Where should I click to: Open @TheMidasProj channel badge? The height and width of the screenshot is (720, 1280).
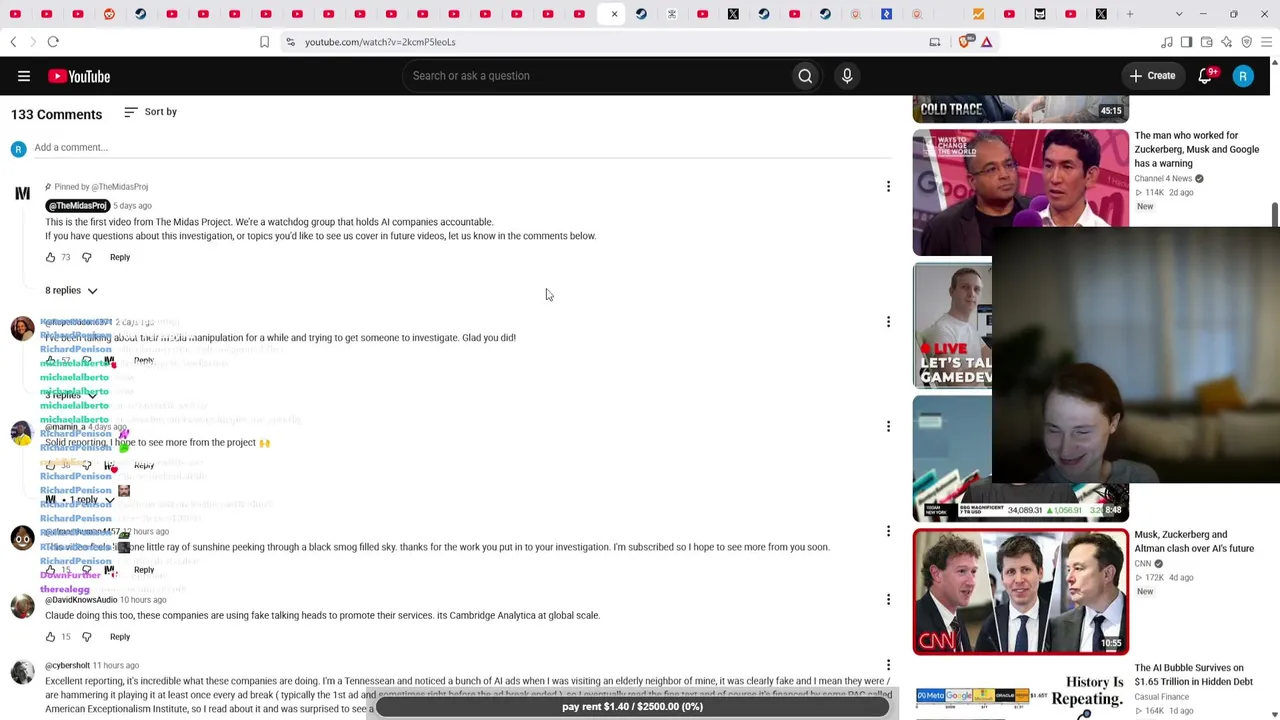click(x=78, y=206)
